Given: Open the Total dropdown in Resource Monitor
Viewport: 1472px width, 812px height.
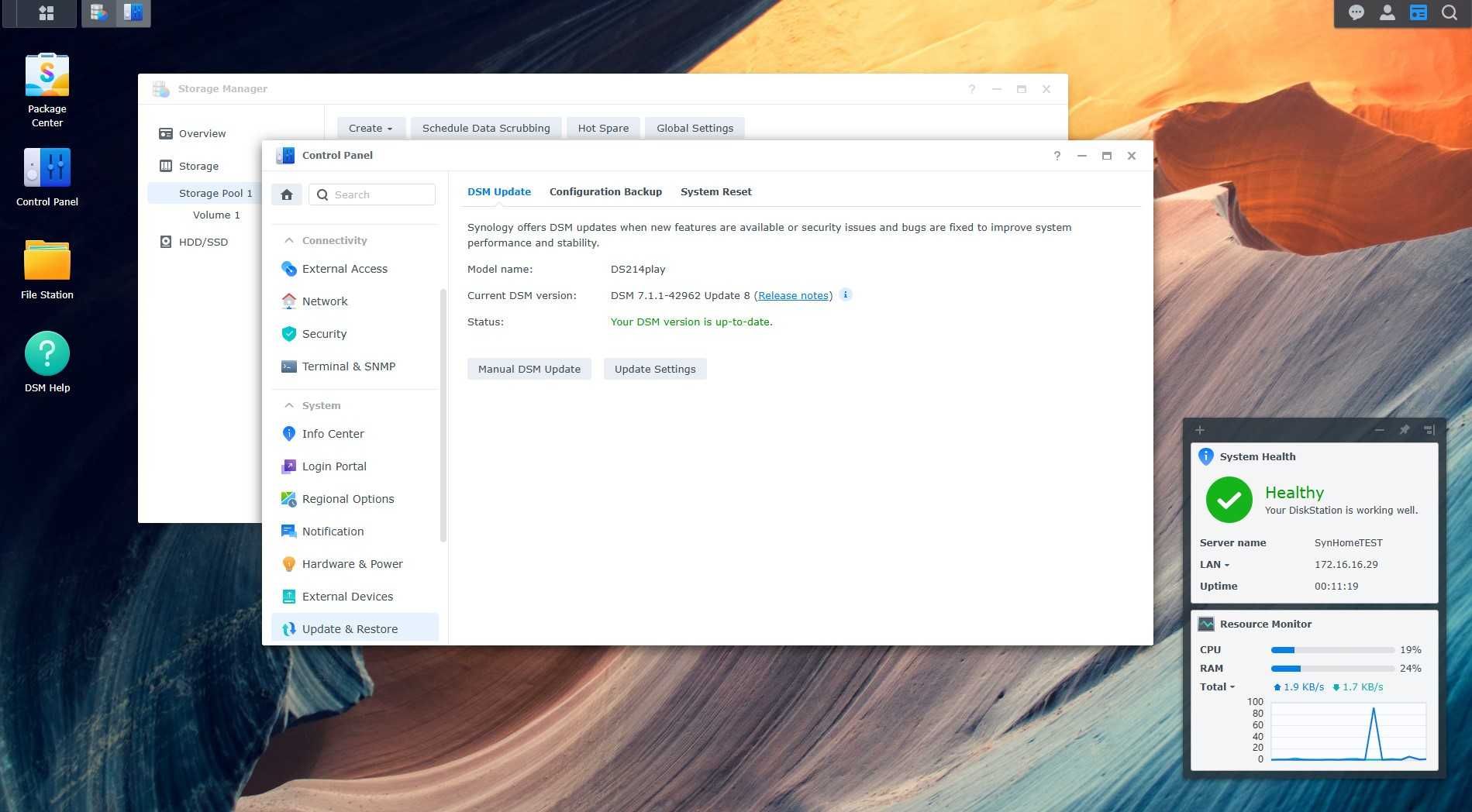Looking at the screenshot, I should tap(1217, 687).
